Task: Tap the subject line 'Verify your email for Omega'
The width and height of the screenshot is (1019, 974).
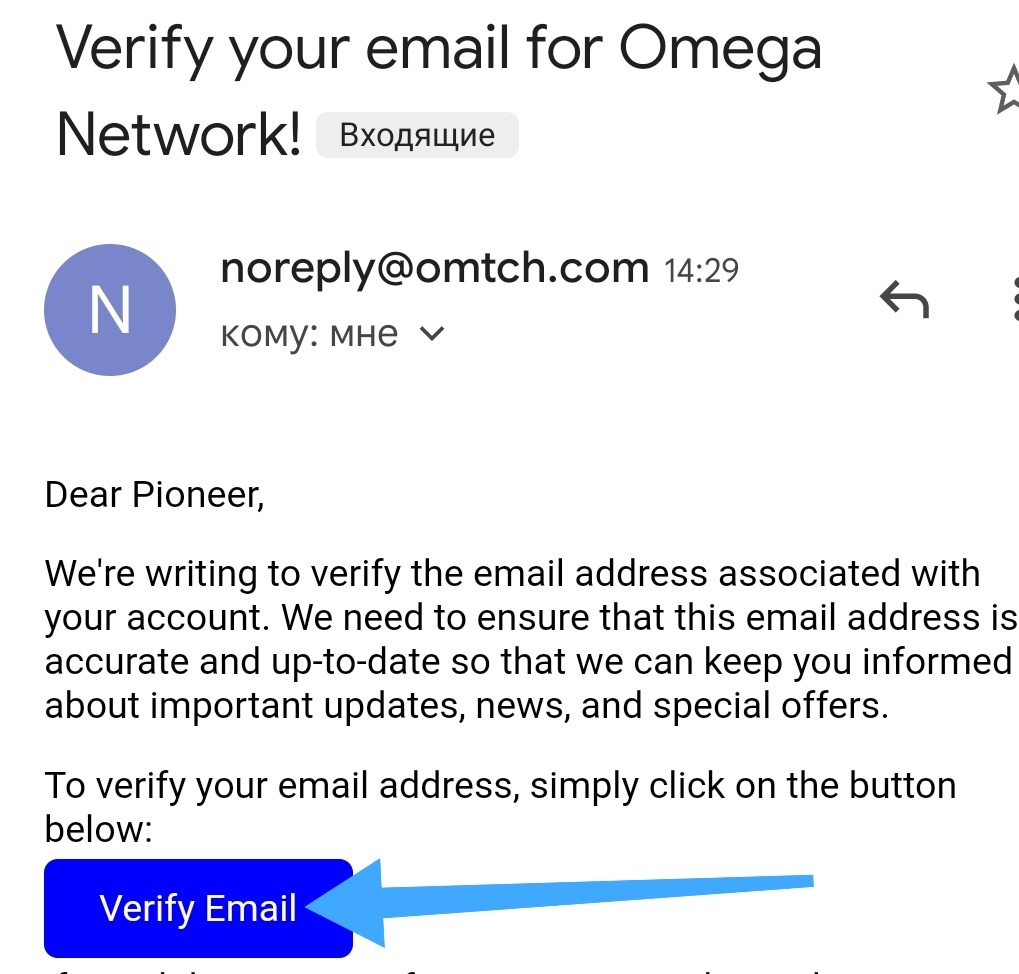Action: pyautogui.click(x=439, y=48)
